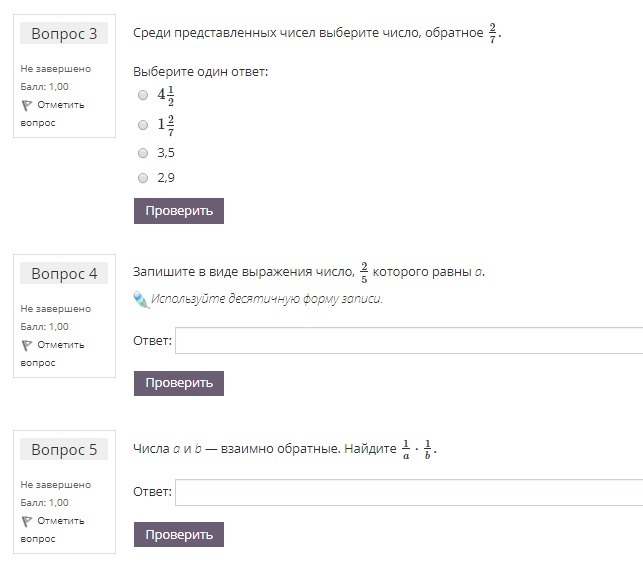
Task: Click Отметить вопрос link in Вопрос 5
Action: coord(60,521)
